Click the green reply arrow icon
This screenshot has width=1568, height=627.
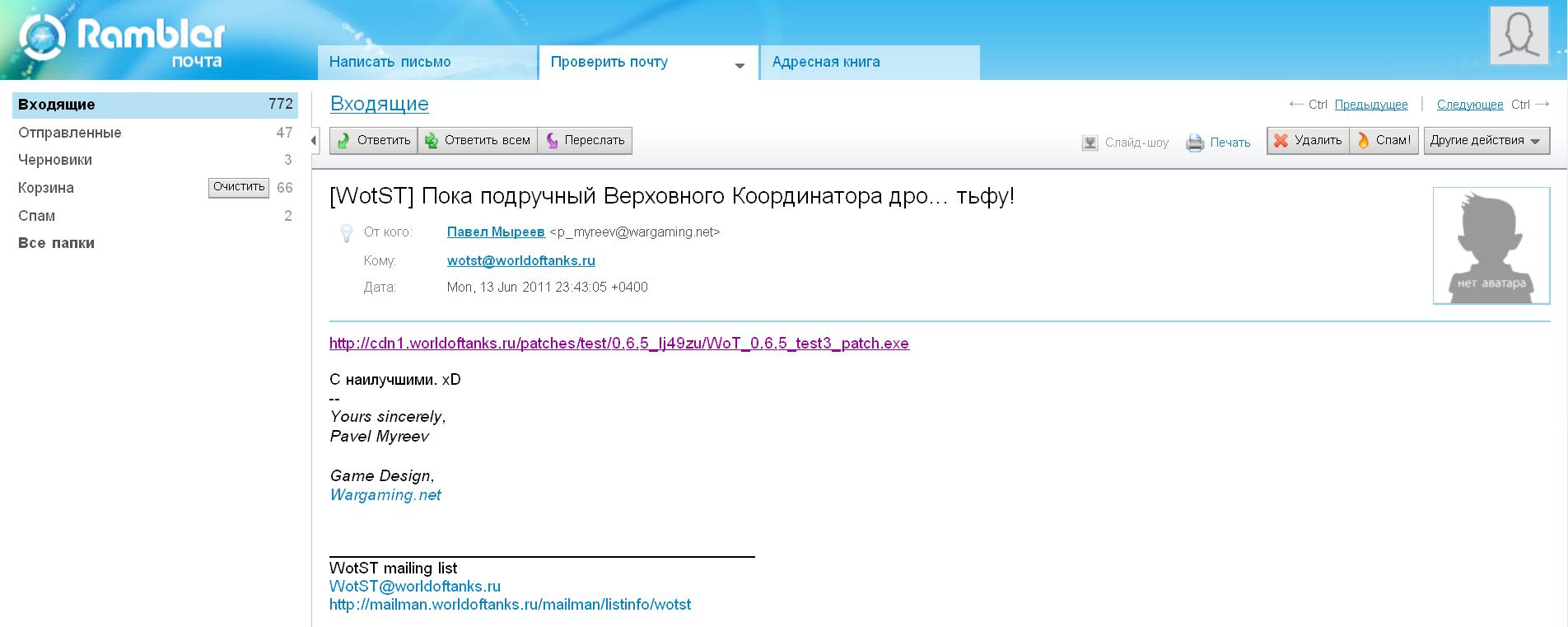344,141
